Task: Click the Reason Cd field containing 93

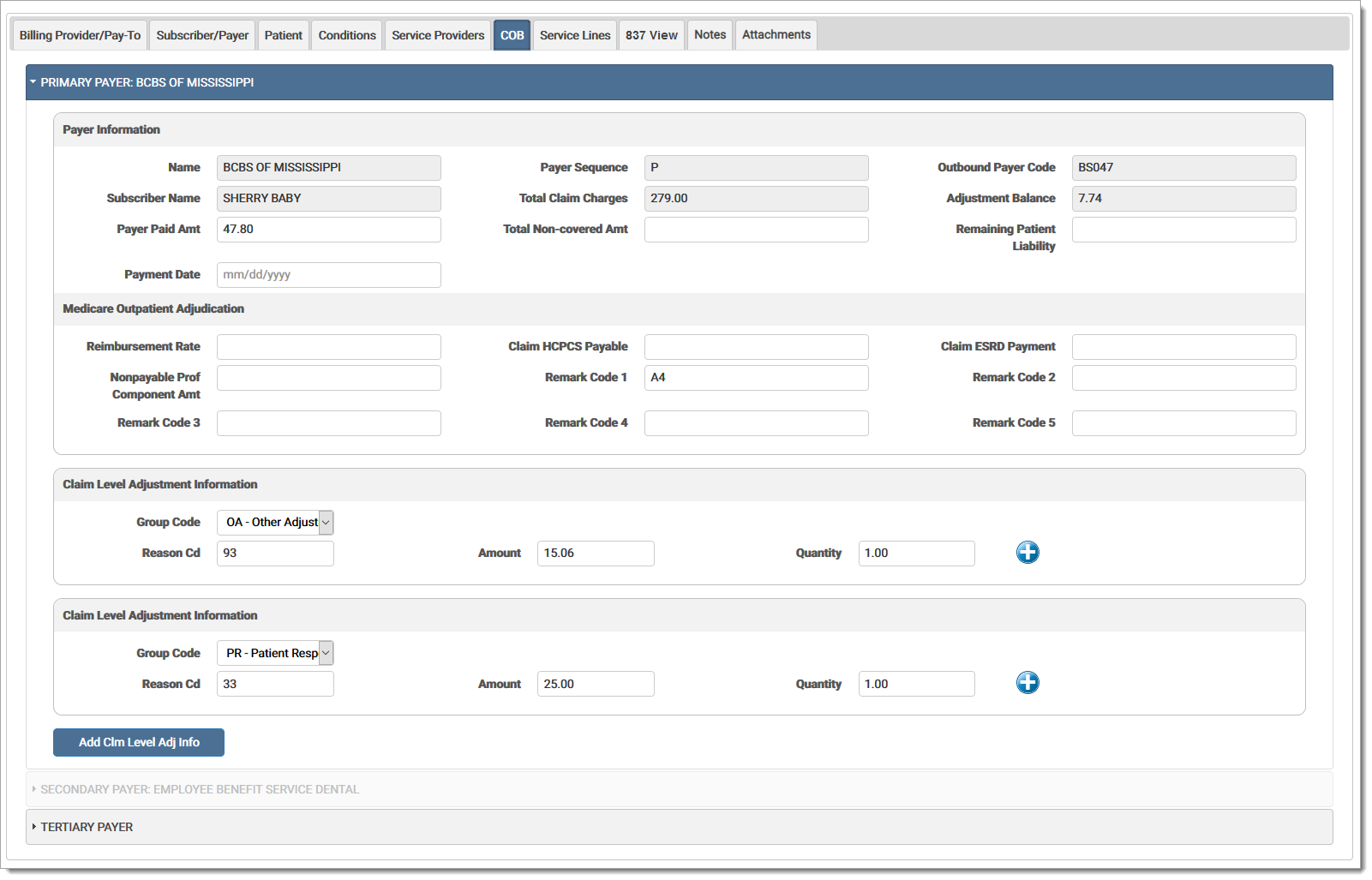Action: coord(275,554)
